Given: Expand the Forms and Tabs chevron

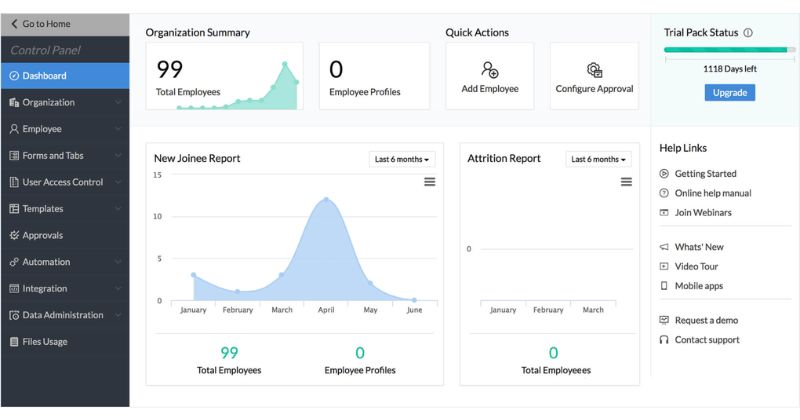Looking at the screenshot, I should (x=118, y=155).
